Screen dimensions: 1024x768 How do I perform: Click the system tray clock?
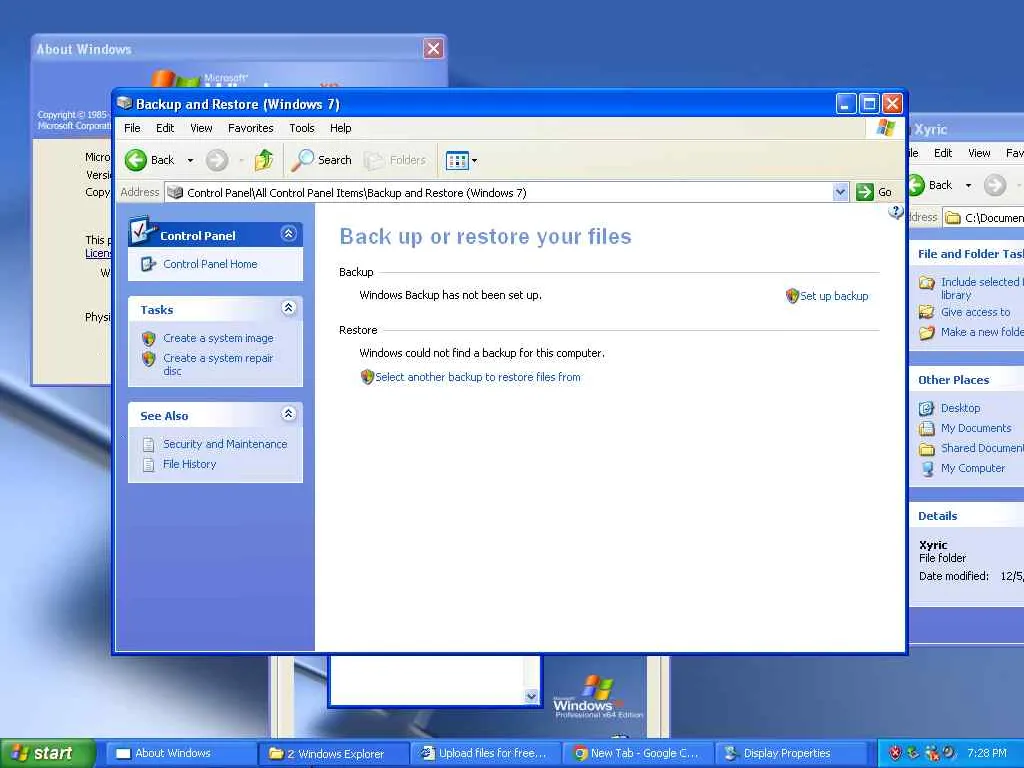pos(987,753)
